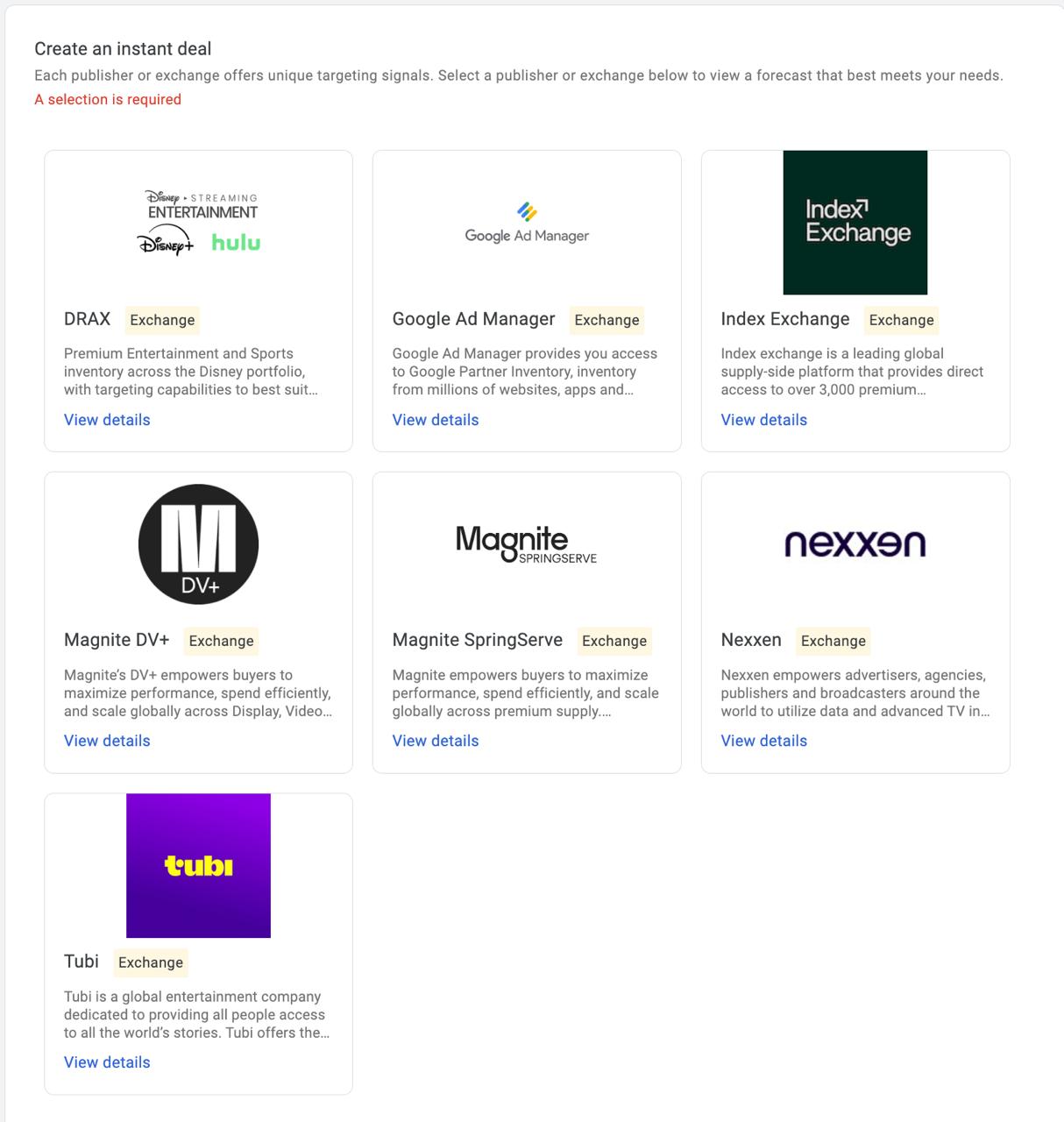Screen dimensions: 1064x1122
Task: Open View details for Magnite DV+
Action: (x=107, y=741)
